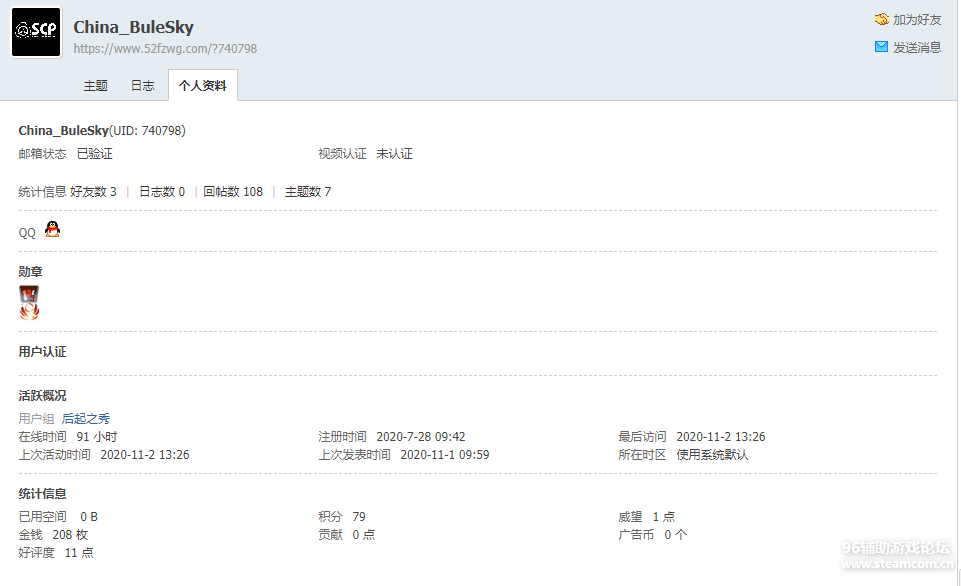The image size is (961, 586).
Task: Open the 主题 tab
Action: tap(95, 86)
